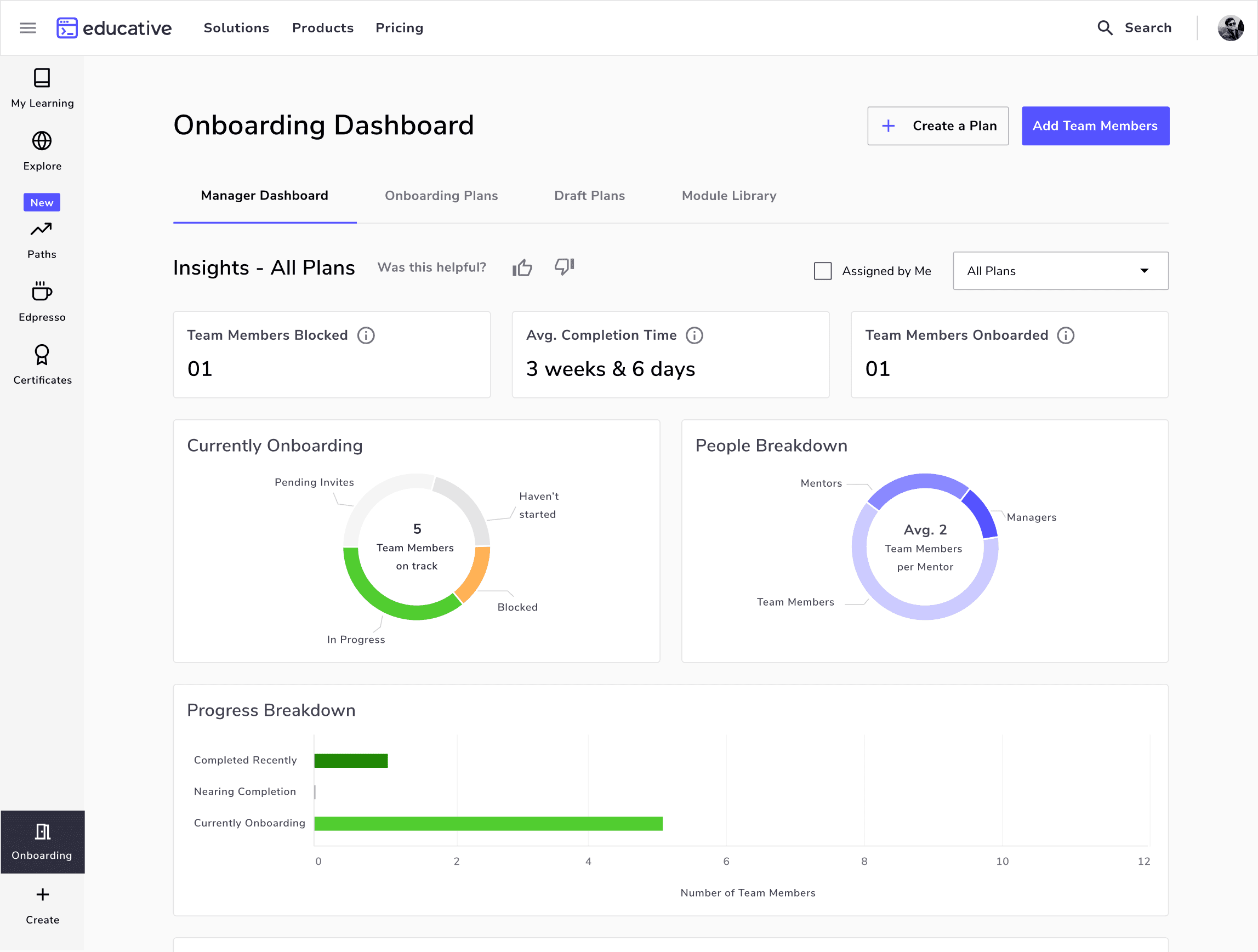Open My Learning book icon
Screen dimensions: 1258x952
[x=42, y=78]
